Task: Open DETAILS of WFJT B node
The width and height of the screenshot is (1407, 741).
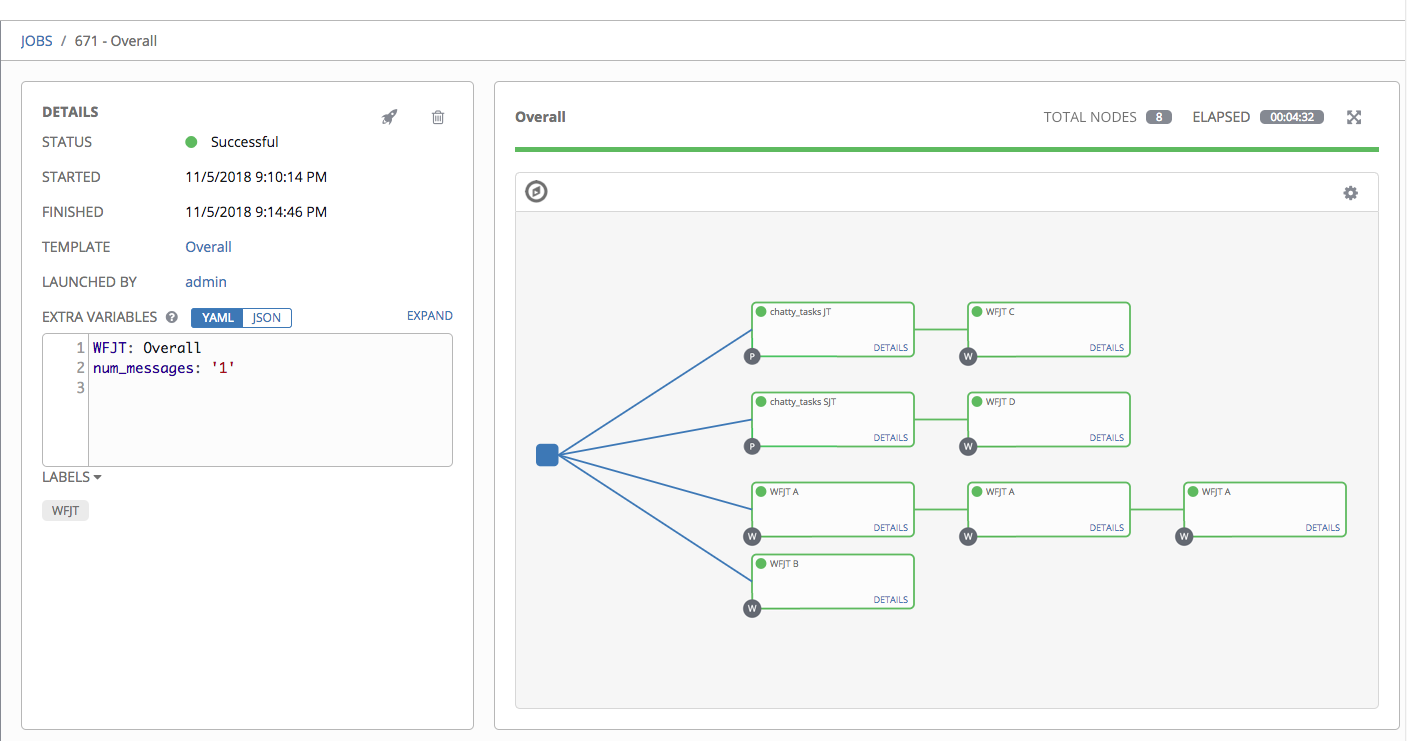Action: (890, 600)
